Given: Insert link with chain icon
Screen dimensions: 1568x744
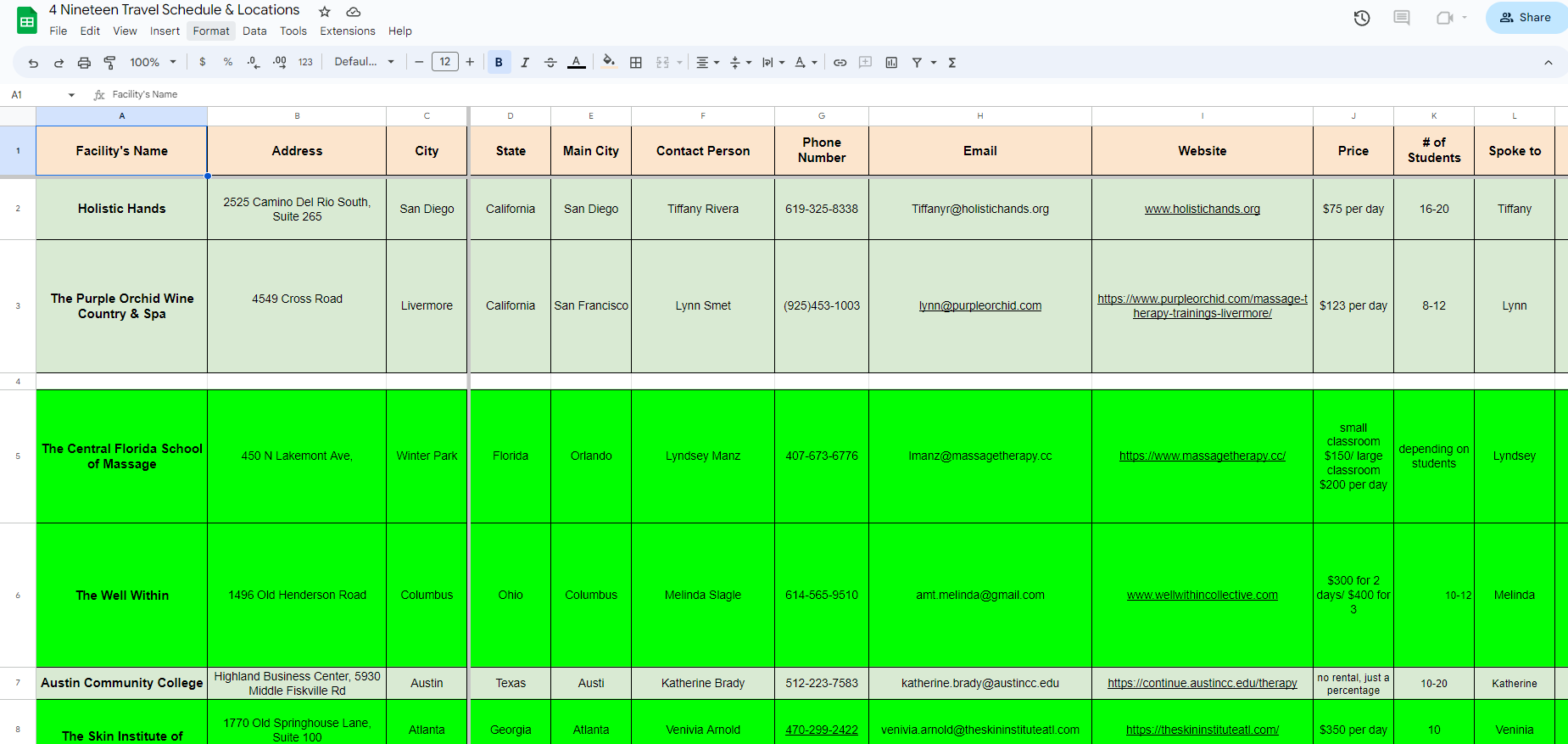Looking at the screenshot, I should click(840, 62).
